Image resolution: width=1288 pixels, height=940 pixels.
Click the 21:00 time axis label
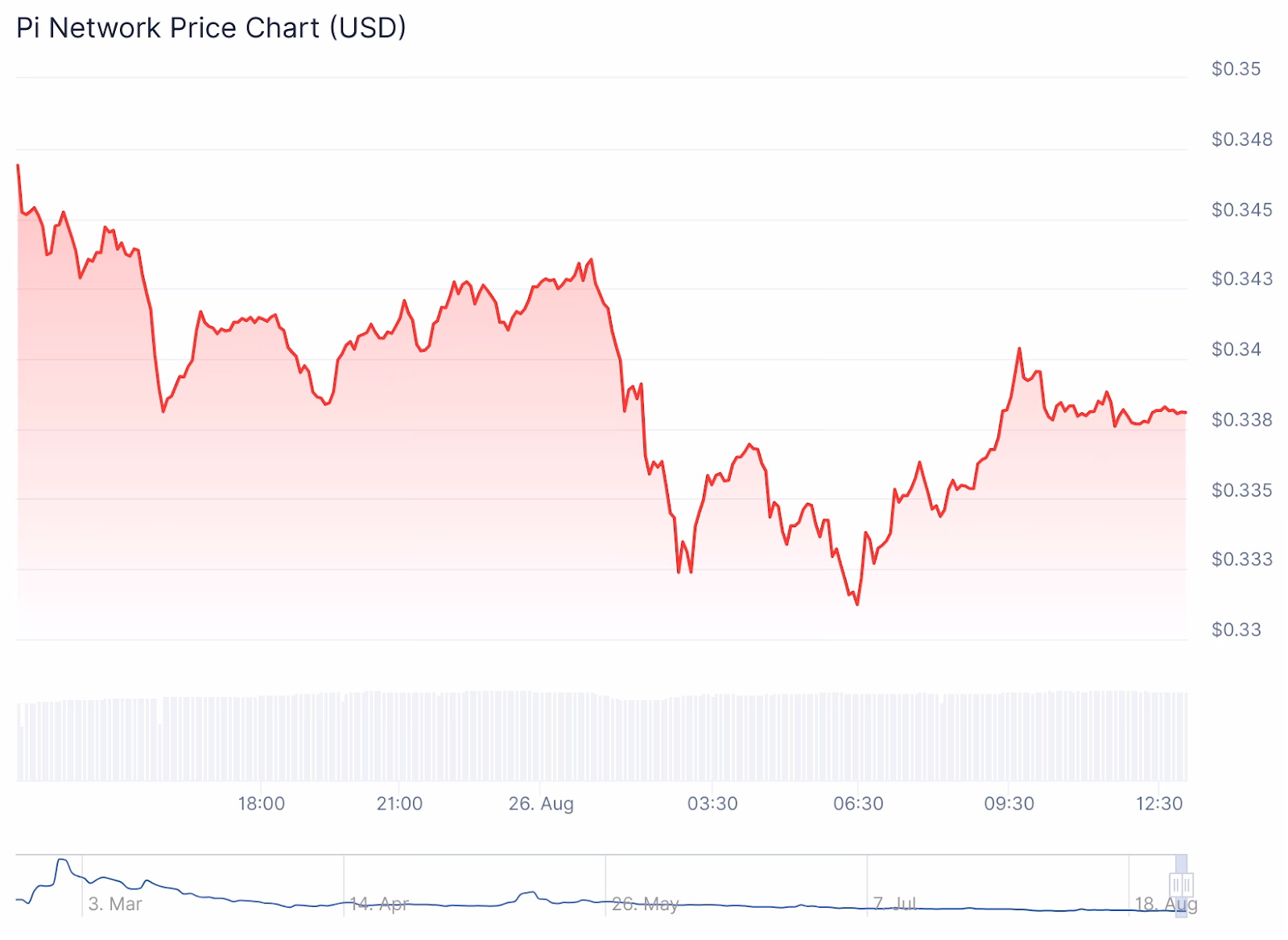(399, 803)
